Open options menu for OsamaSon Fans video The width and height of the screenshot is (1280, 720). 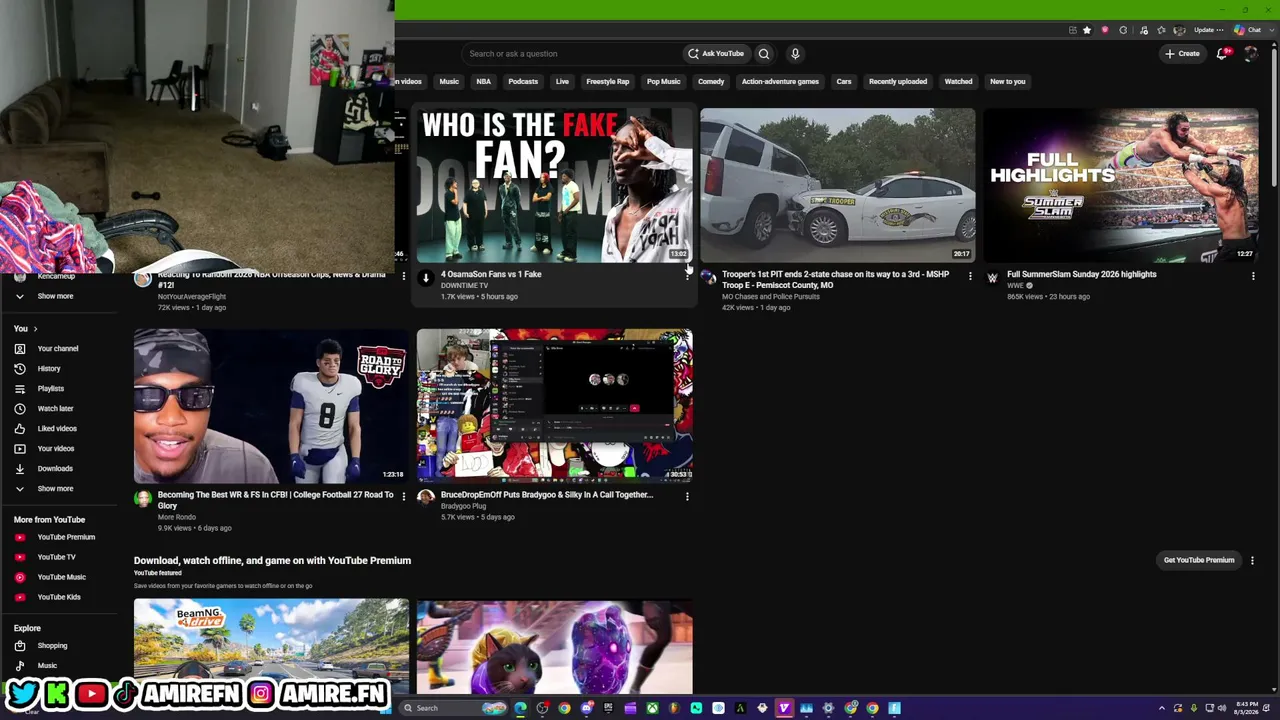pos(687,275)
